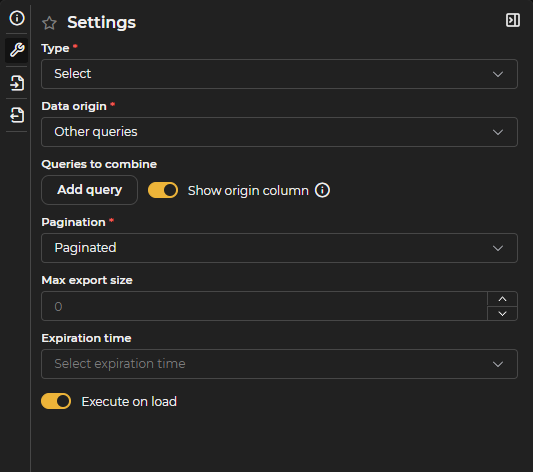Increase Max export size value
The height and width of the screenshot is (472, 533).
click(x=502, y=299)
